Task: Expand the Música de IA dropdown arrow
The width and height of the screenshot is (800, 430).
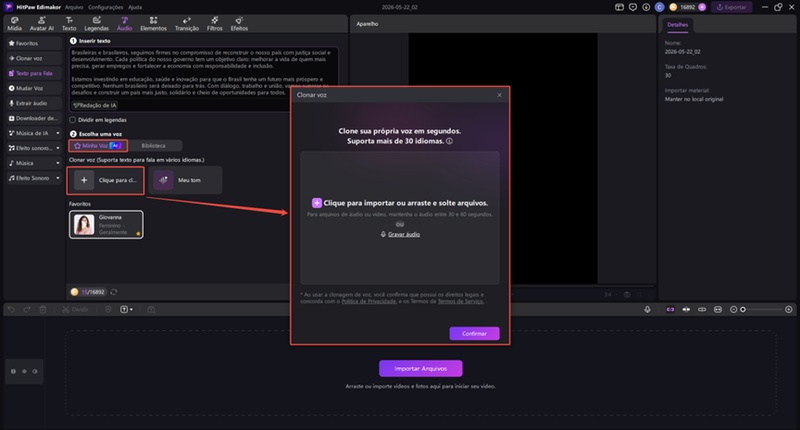Action: click(x=58, y=133)
